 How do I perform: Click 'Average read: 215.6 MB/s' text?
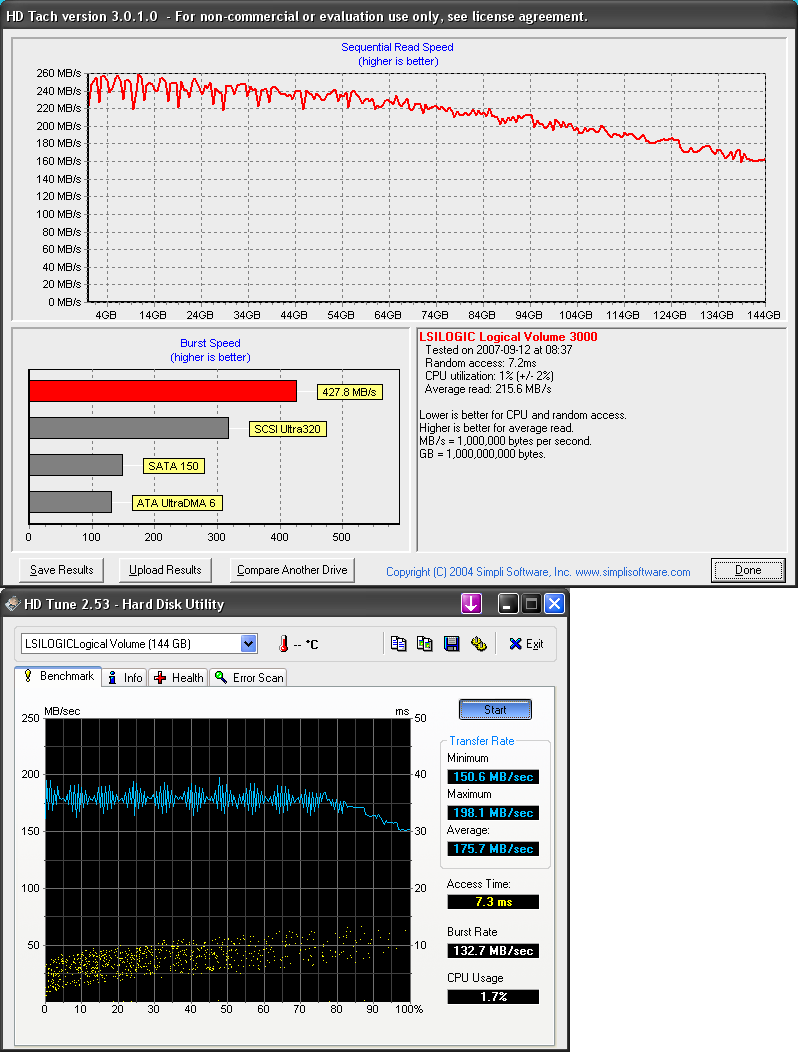coord(488,389)
